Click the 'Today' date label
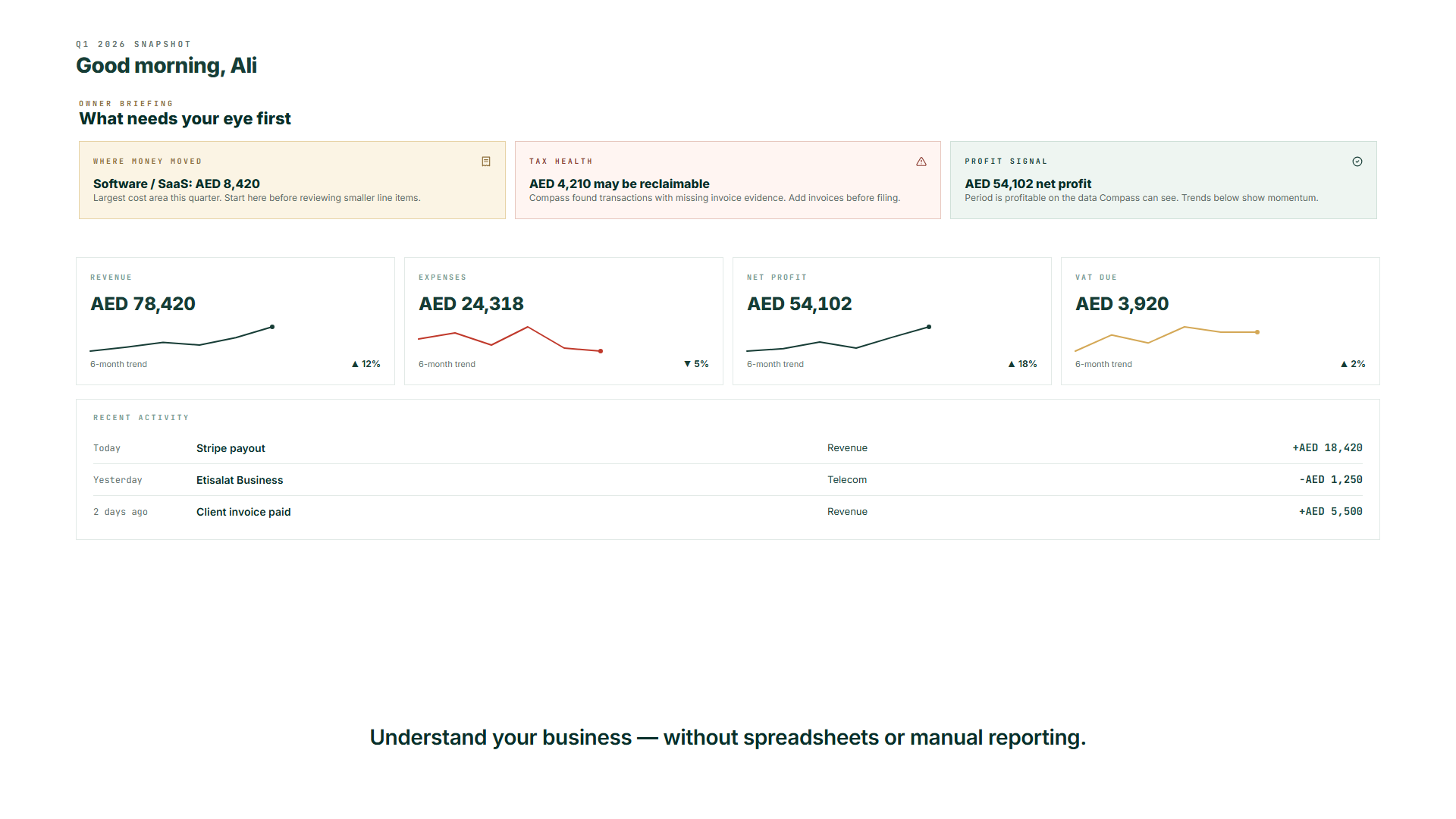The image size is (1456, 819). tap(107, 448)
